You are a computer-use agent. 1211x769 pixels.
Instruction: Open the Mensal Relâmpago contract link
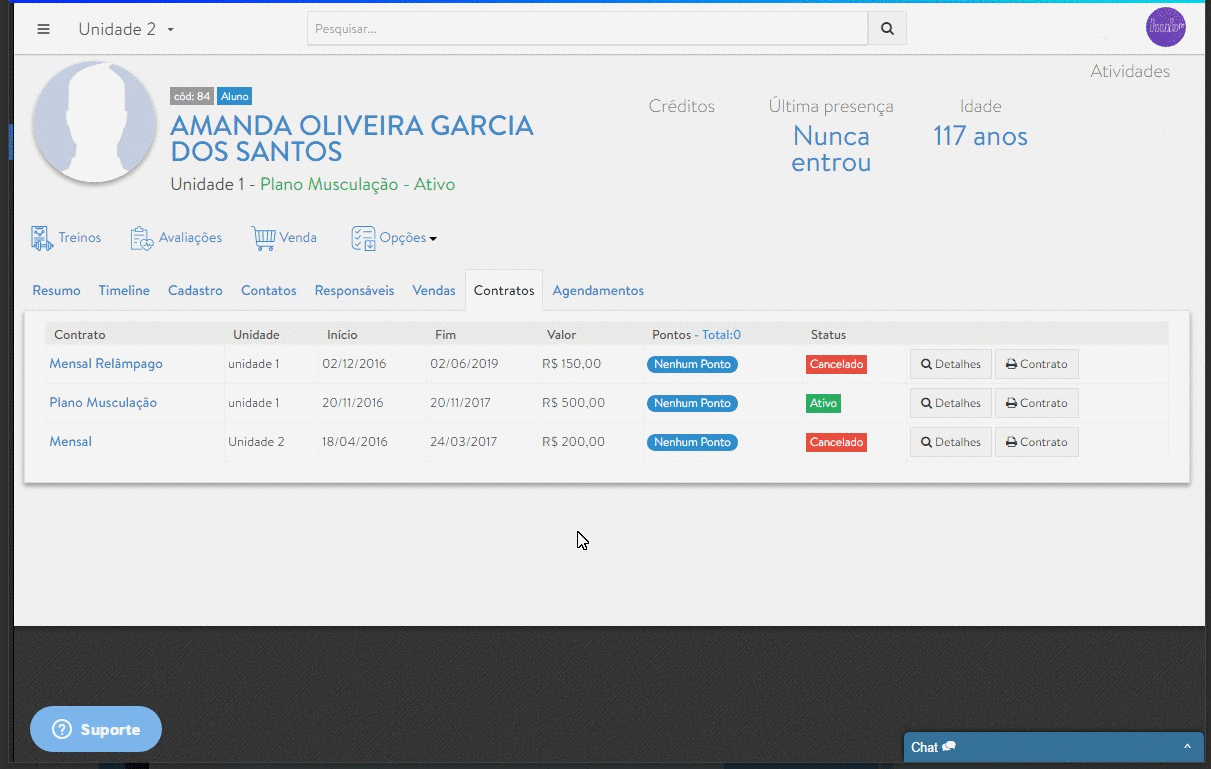[x=105, y=363]
